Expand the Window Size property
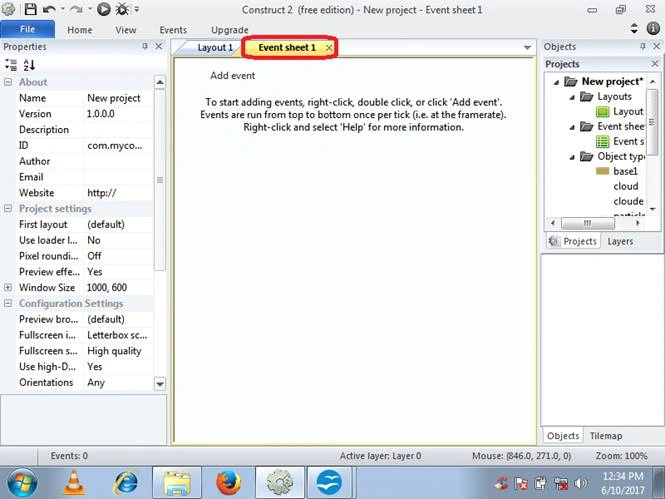The image size is (665, 499). click(x=8, y=287)
